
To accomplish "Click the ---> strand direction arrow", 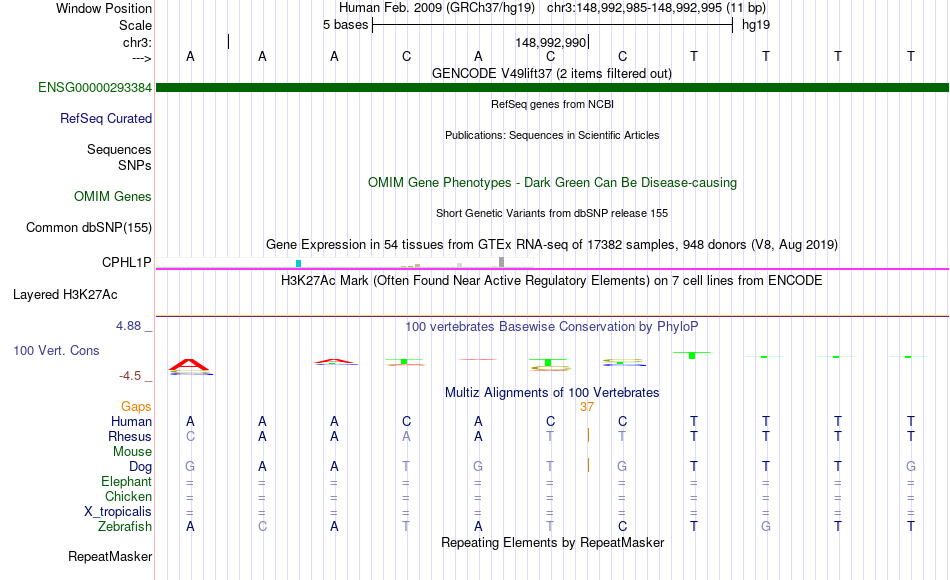I will pyautogui.click(x=141, y=58).
